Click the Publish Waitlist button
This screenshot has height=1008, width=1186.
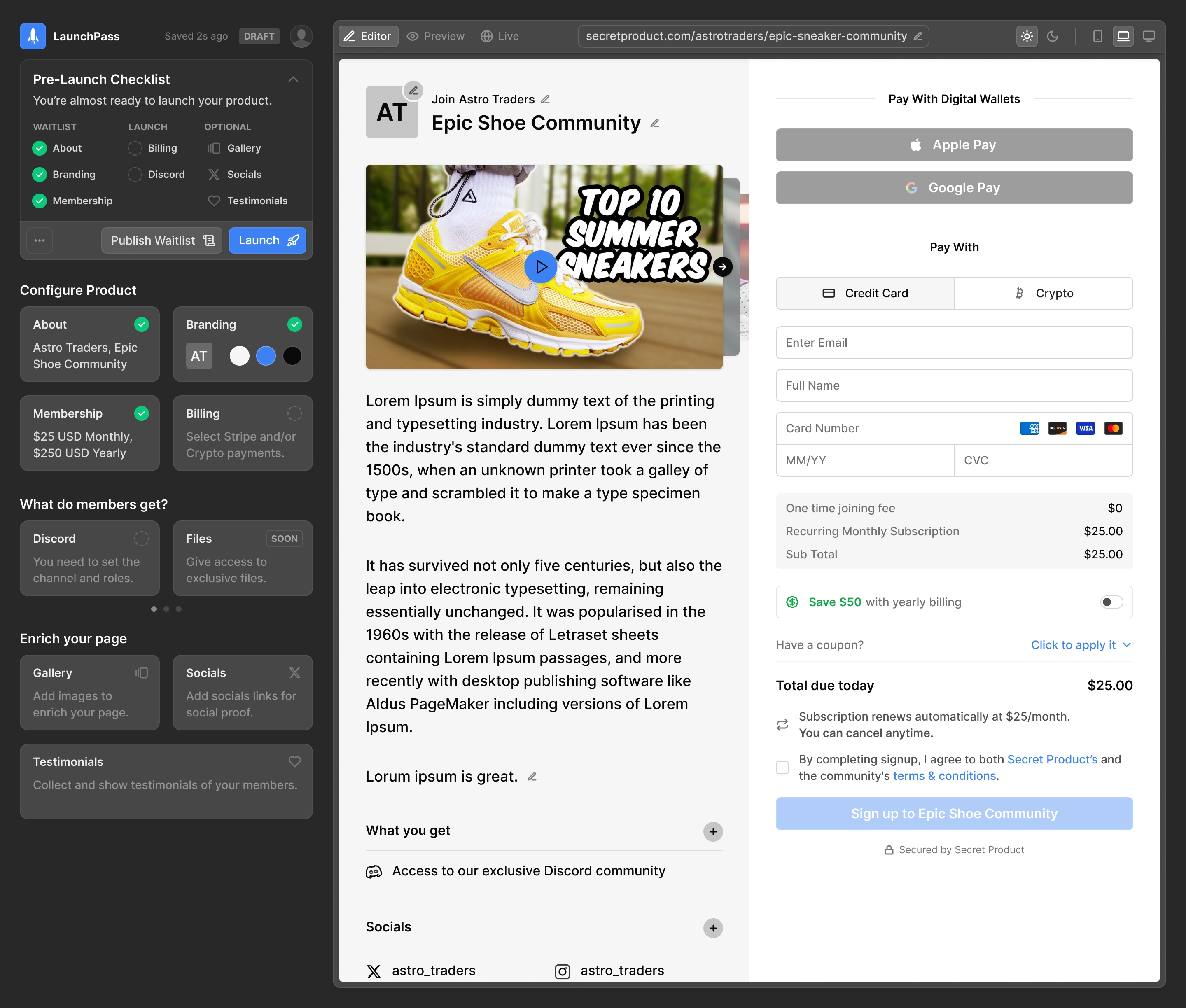pyautogui.click(x=162, y=240)
